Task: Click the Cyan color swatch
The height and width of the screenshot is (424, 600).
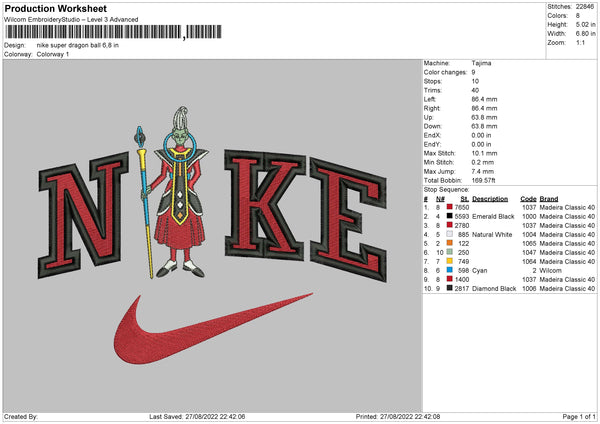Action: pos(450,270)
